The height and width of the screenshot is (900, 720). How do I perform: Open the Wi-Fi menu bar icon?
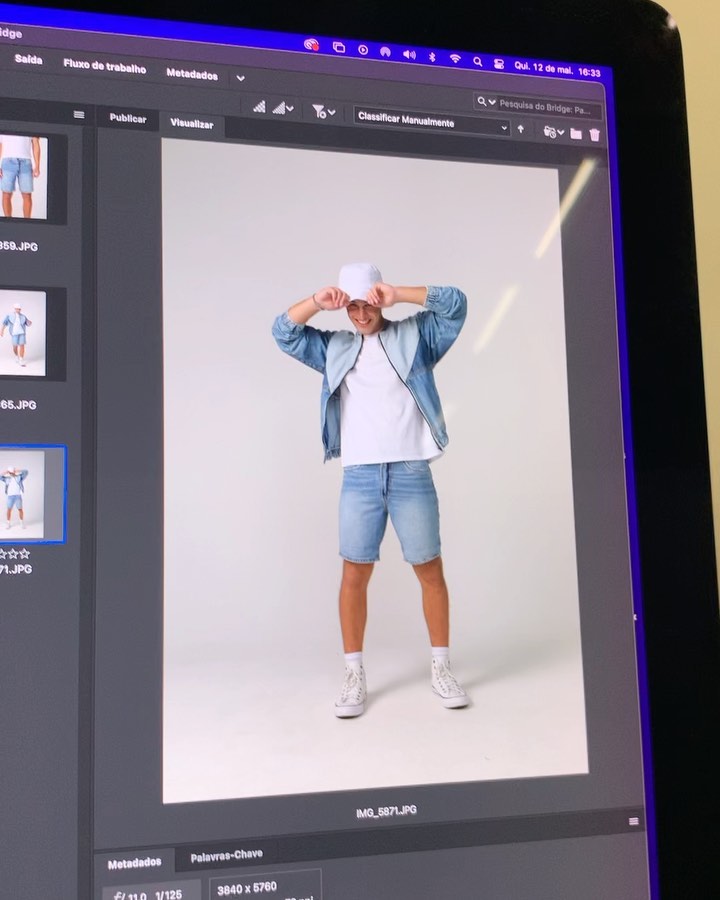(454, 58)
